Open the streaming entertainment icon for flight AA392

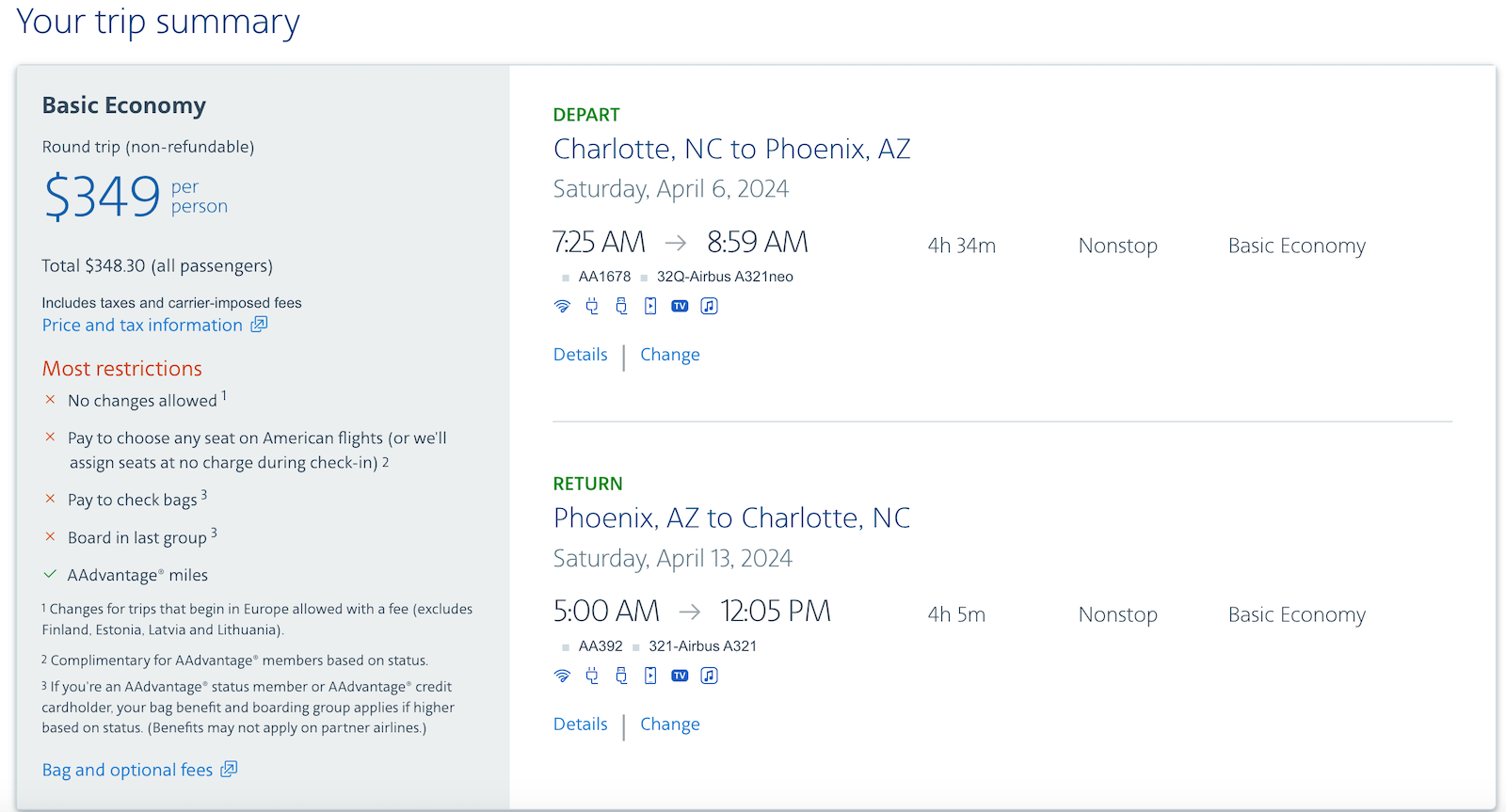pyautogui.click(x=650, y=675)
